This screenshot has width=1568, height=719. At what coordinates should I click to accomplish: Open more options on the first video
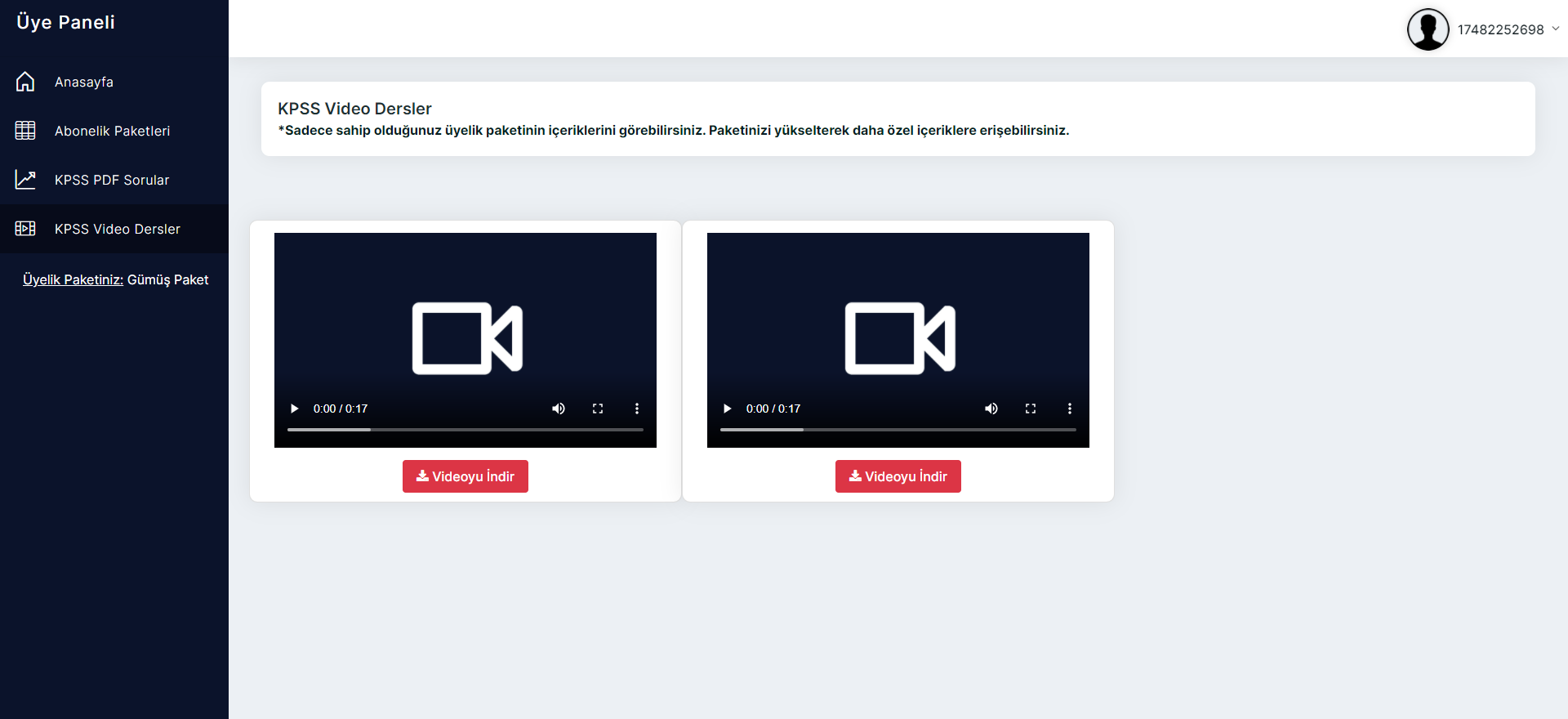coord(637,409)
